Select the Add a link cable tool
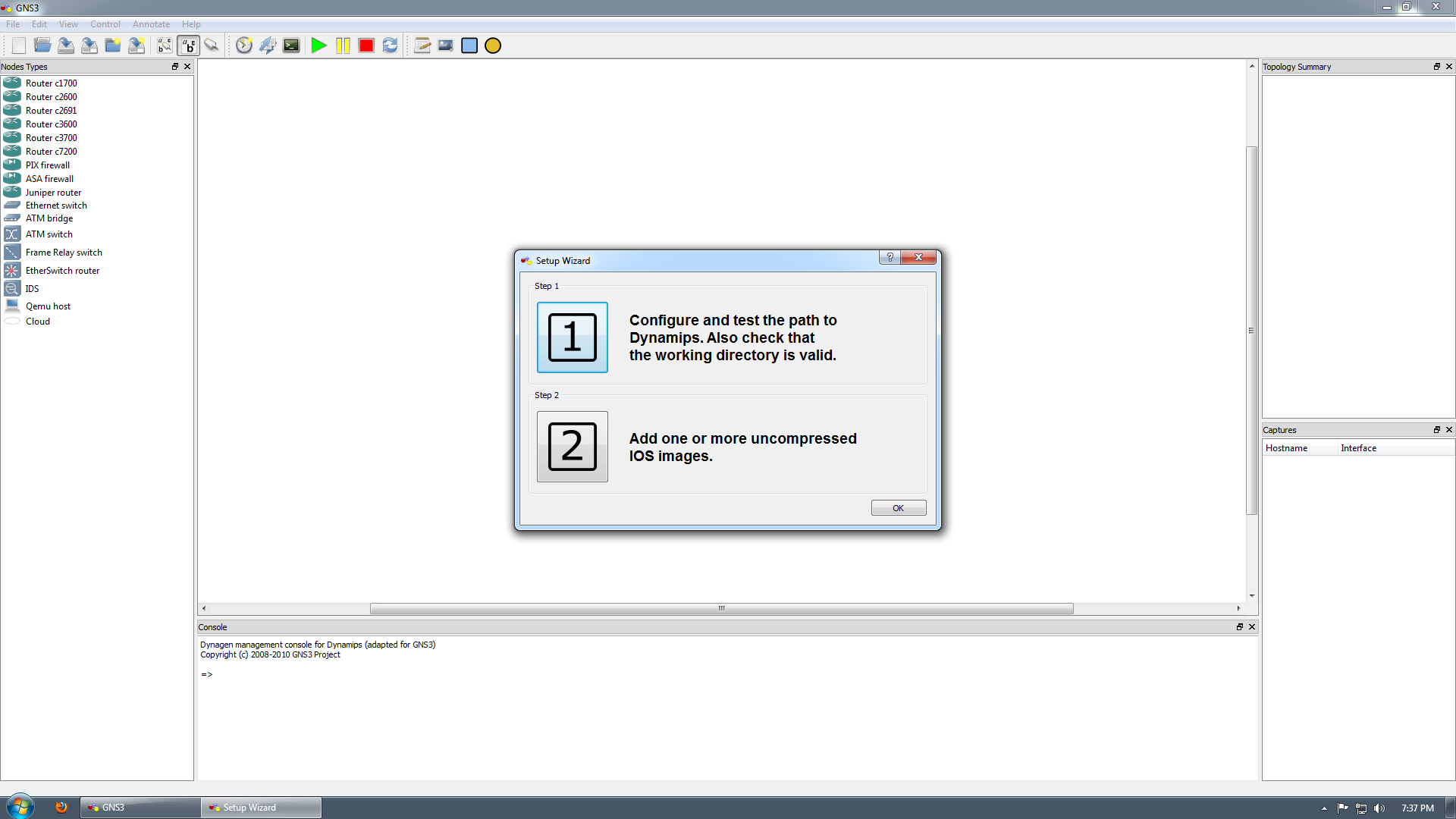 tap(212, 45)
